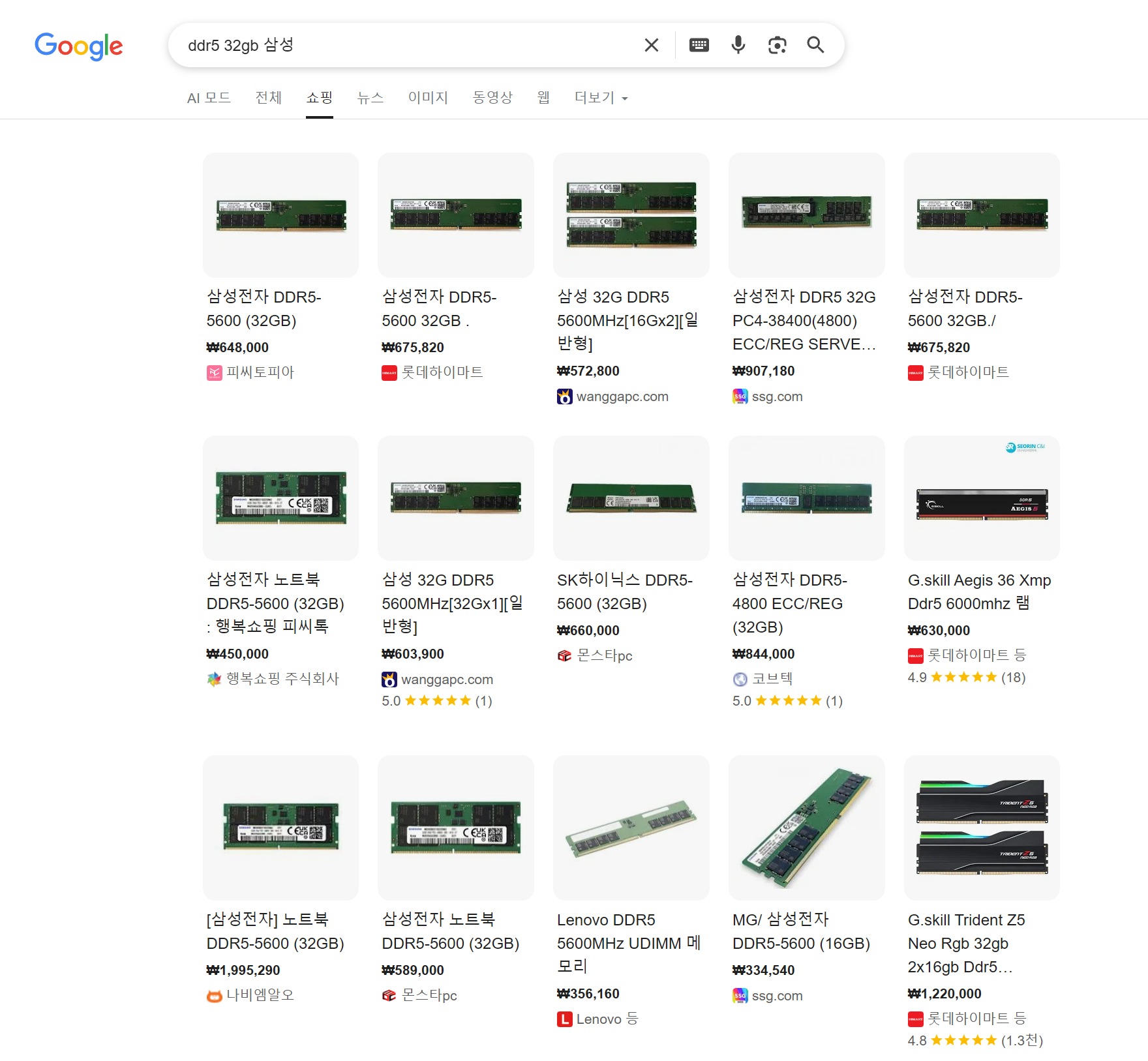Click the Lenovo seller logo icon
The height and width of the screenshot is (1061, 1148).
[x=564, y=1019]
